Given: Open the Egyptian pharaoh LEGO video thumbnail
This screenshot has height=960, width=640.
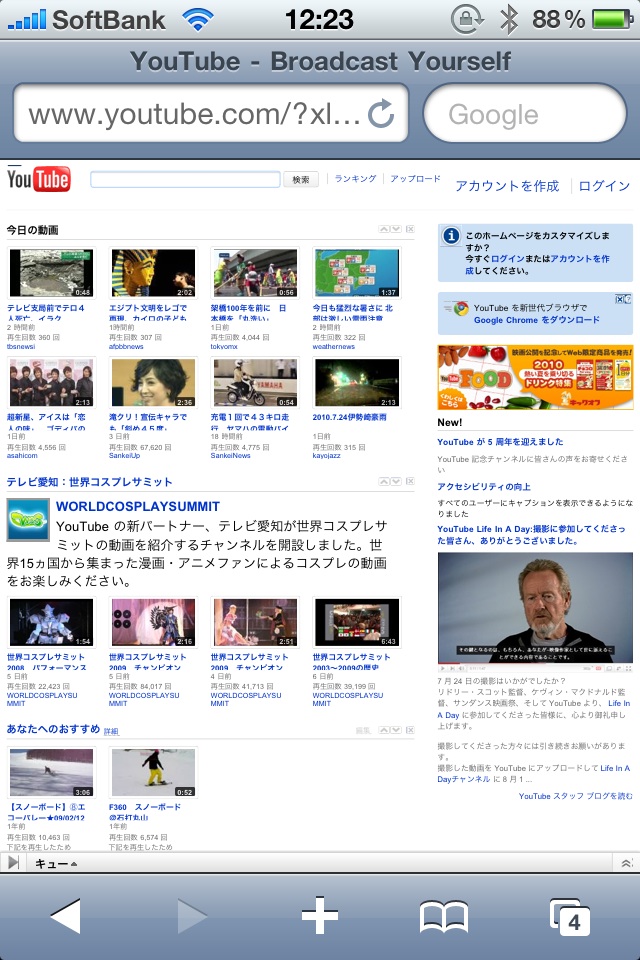Looking at the screenshot, I should 153,273.
